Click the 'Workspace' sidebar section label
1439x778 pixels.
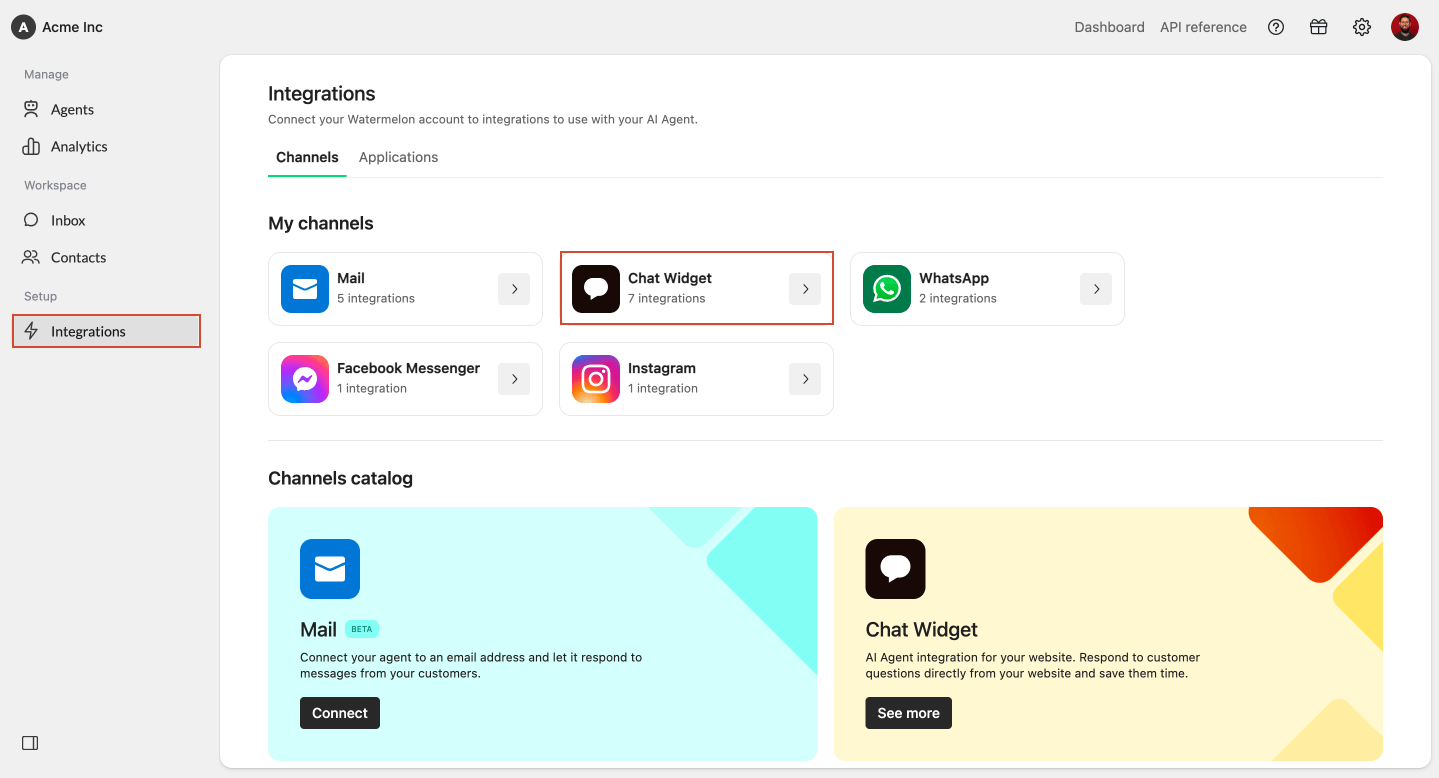[55, 185]
